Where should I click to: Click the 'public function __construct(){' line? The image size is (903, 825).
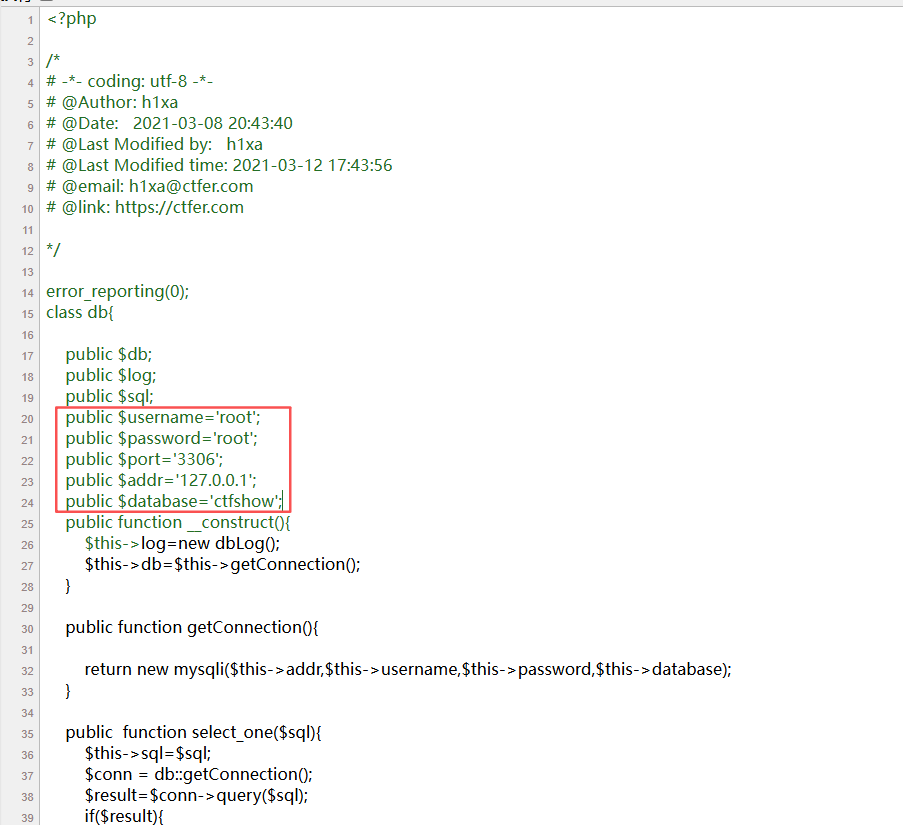[x=178, y=523]
